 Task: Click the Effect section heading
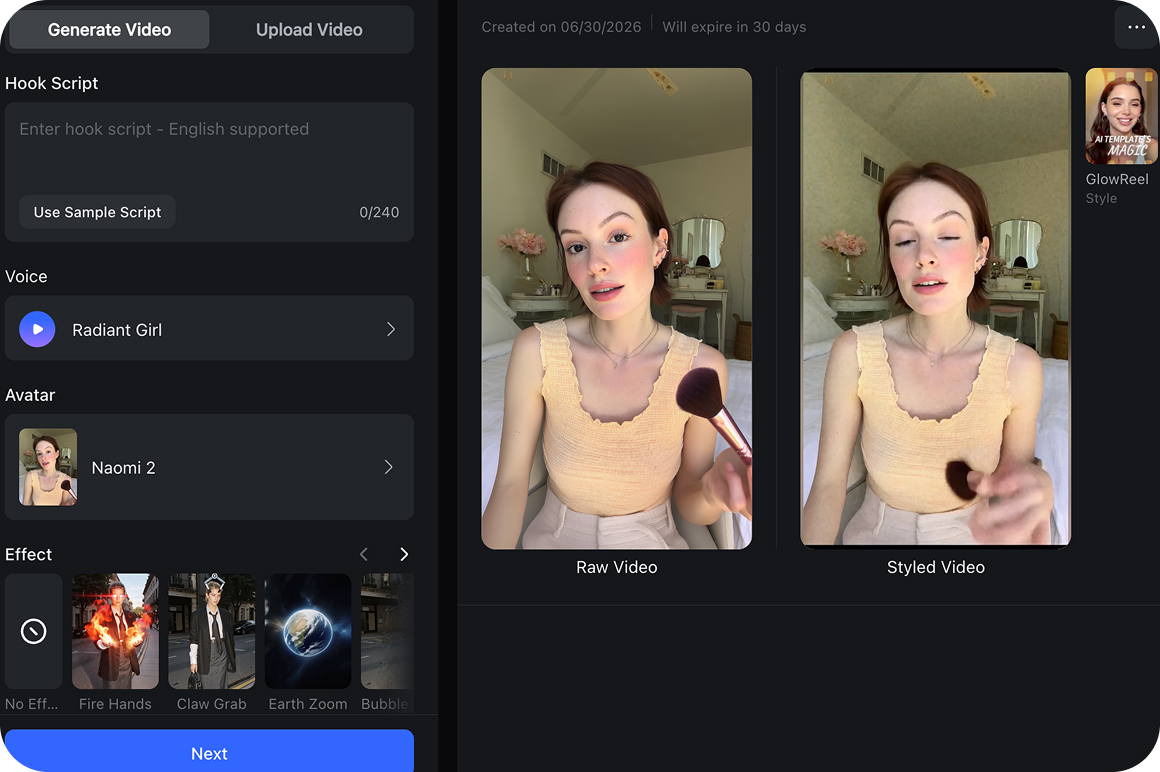tap(28, 554)
